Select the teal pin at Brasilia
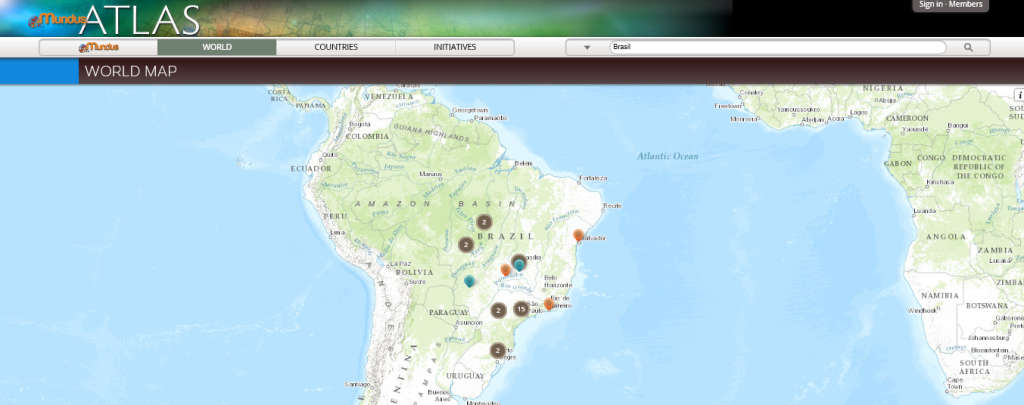Viewport: 1024px width, 405px height. (x=519, y=265)
